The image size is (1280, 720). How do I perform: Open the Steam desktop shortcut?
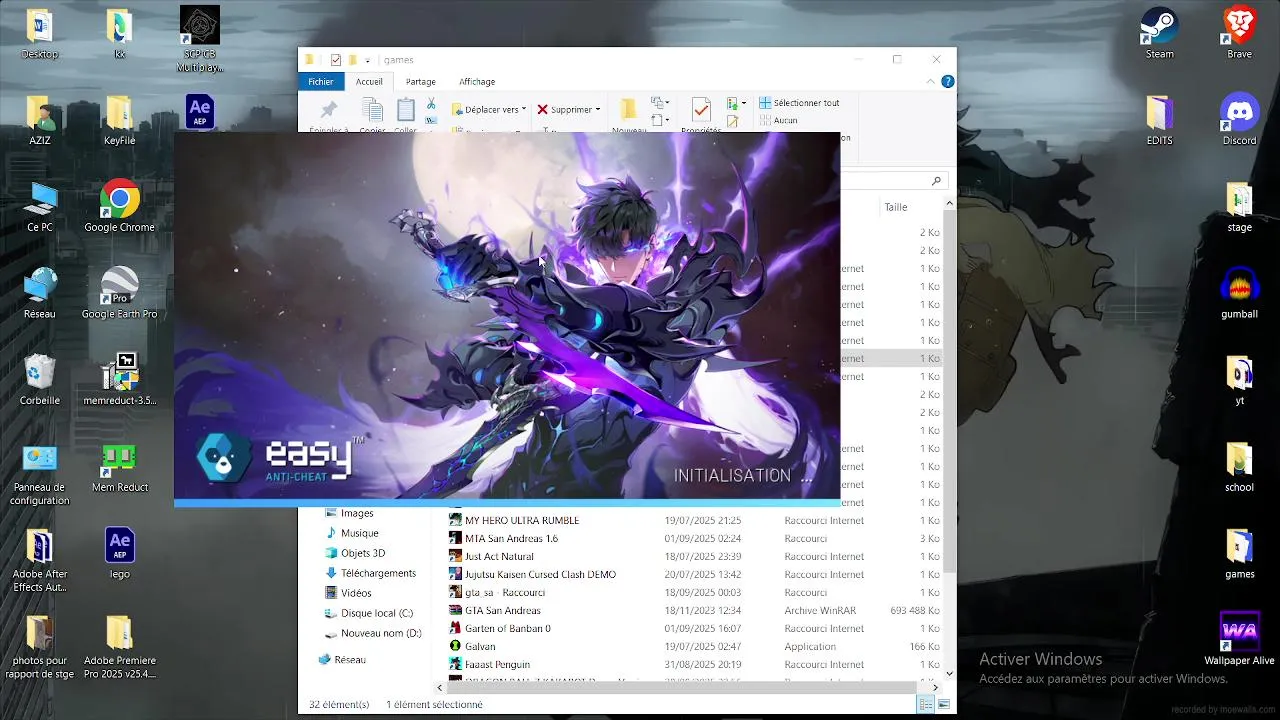(x=1160, y=33)
